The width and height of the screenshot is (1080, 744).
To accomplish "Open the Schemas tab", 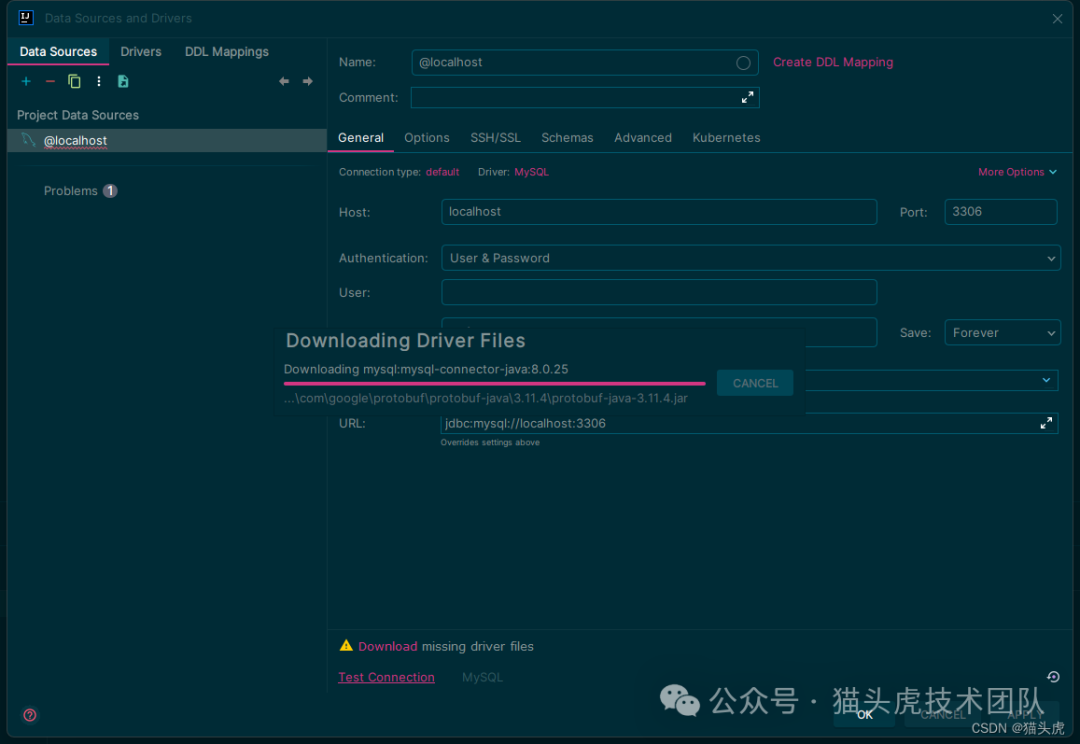I will tap(567, 138).
